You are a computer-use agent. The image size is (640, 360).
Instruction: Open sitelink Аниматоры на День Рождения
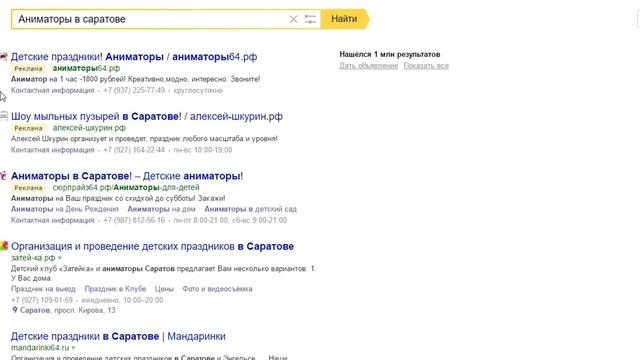point(64,209)
